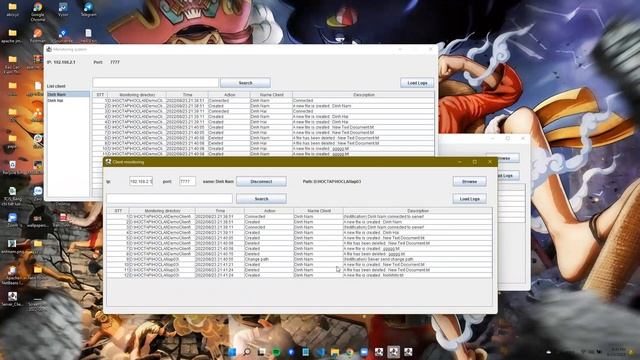Click Name Client header in Client monitoring table
The height and width of the screenshot is (360, 640).
tap(318, 211)
